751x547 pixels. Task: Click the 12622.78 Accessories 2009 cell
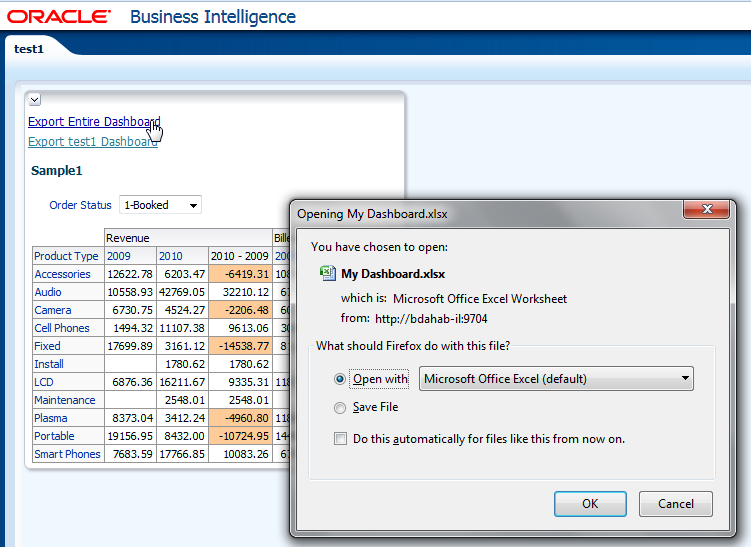tap(130, 274)
